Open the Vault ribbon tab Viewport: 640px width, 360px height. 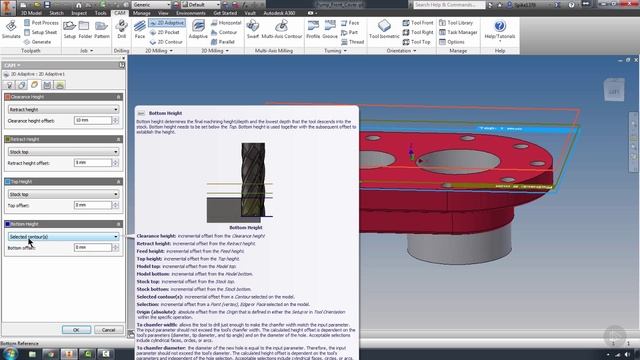250,13
